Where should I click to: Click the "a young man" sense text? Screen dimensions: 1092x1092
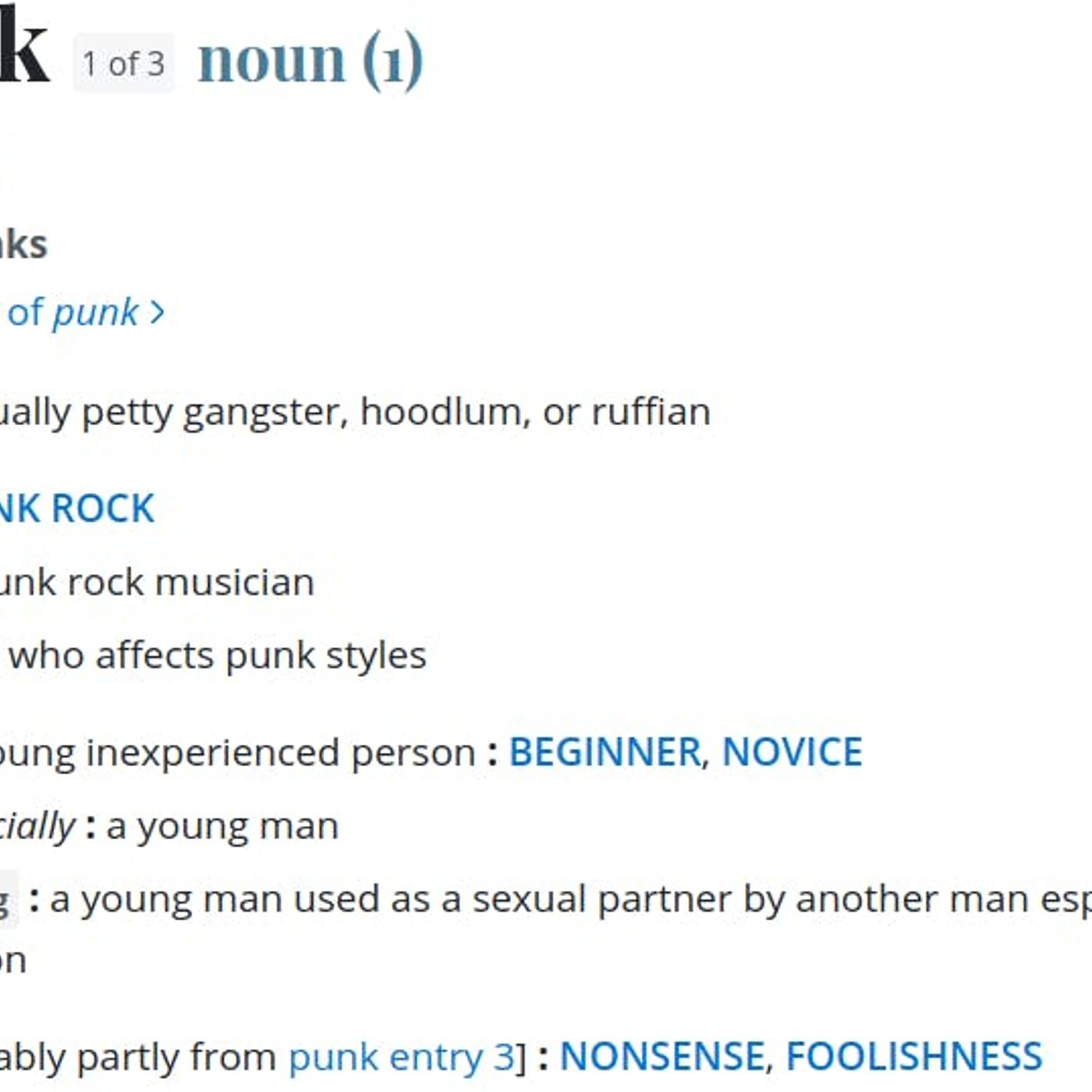(222, 827)
